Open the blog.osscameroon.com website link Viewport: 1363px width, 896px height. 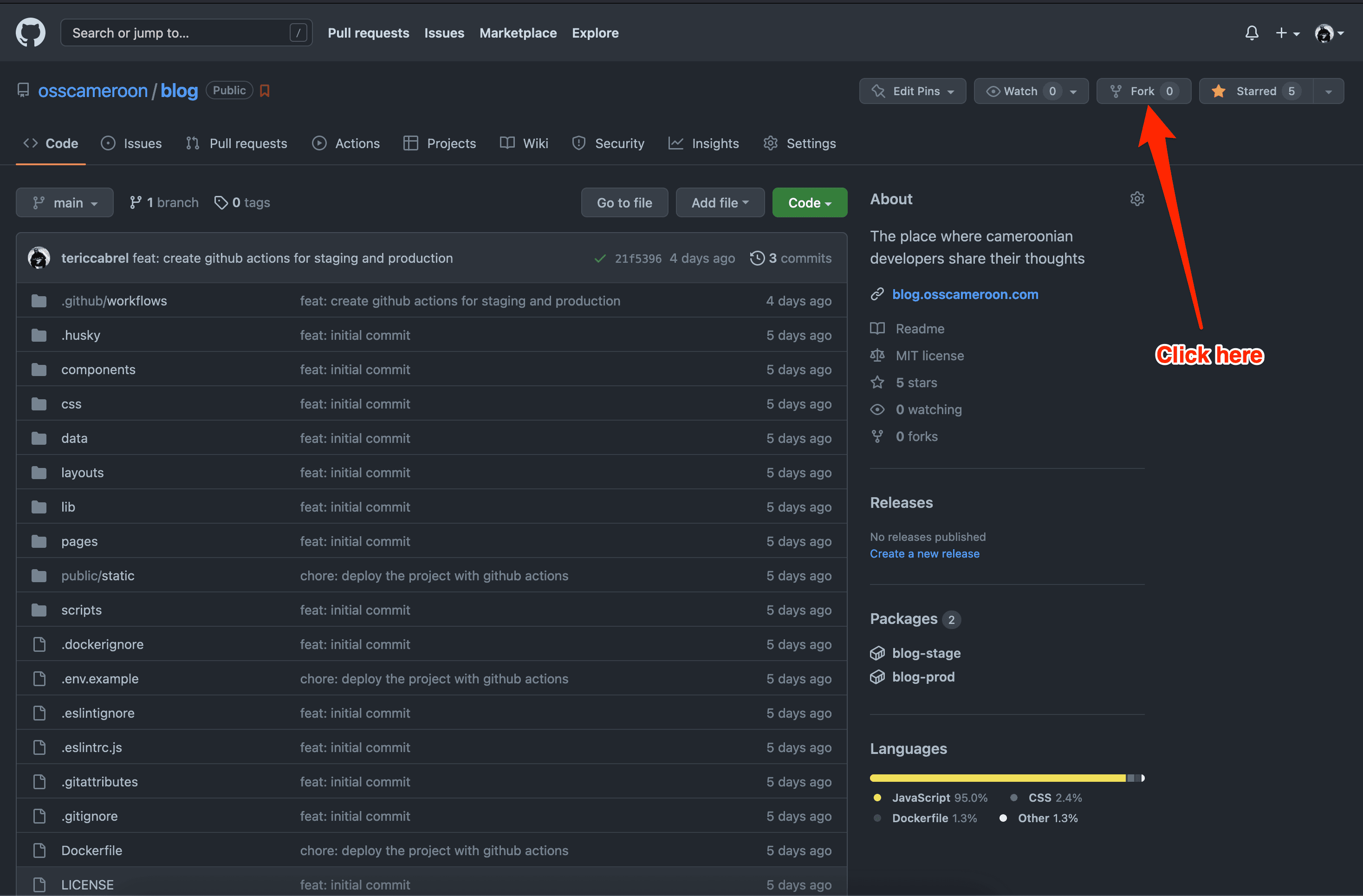[965, 294]
